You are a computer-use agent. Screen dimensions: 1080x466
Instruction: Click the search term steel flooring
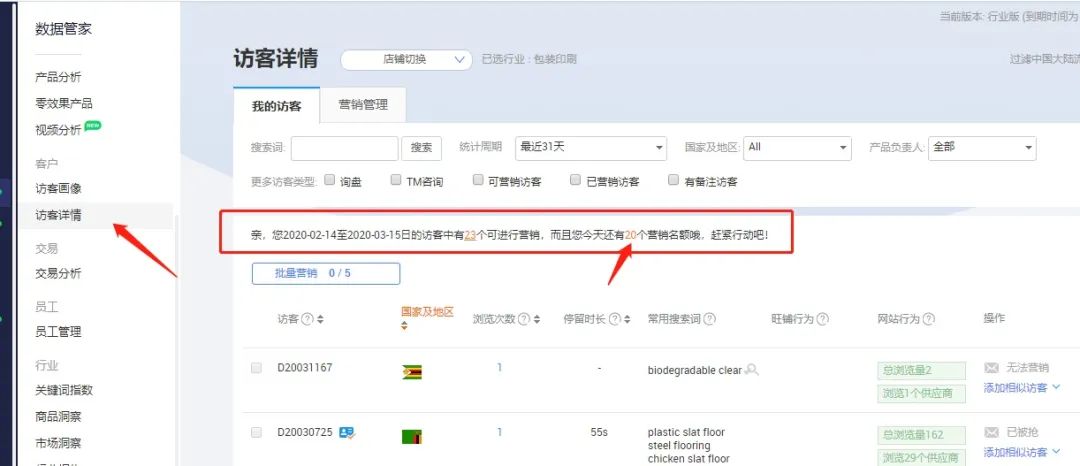tap(679, 445)
